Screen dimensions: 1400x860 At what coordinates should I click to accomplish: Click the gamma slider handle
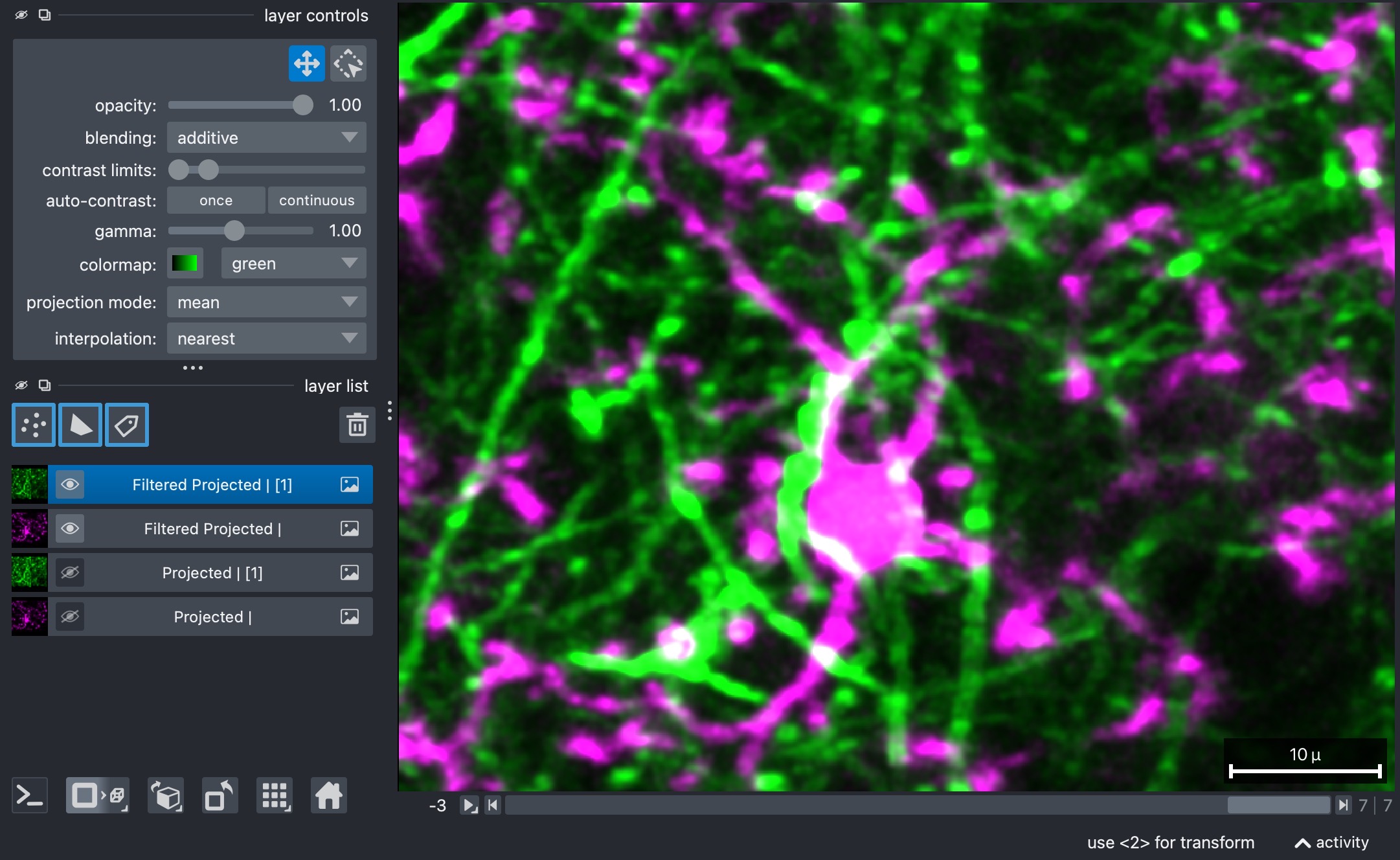(234, 231)
